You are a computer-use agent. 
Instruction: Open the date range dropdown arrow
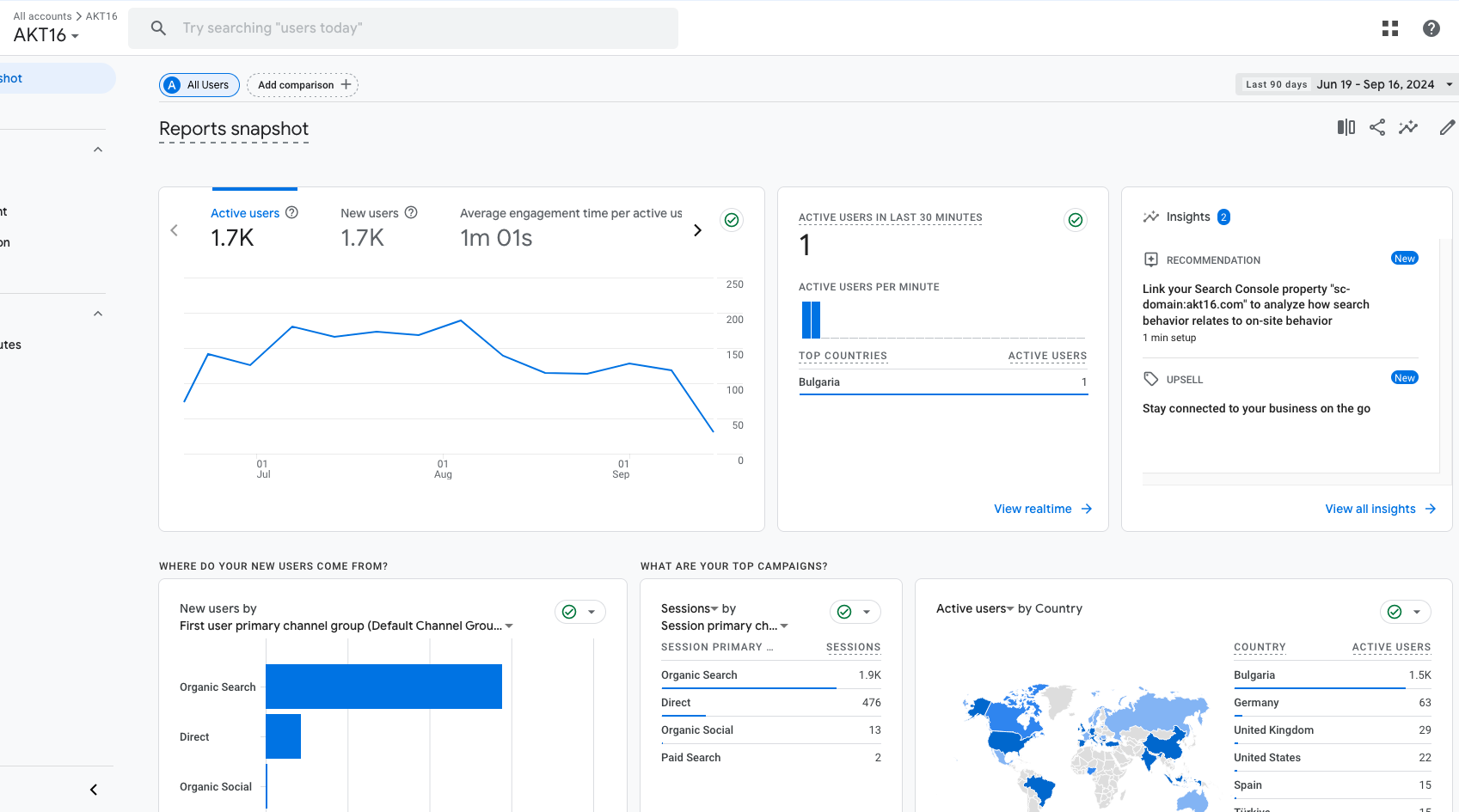pyautogui.click(x=1450, y=84)
